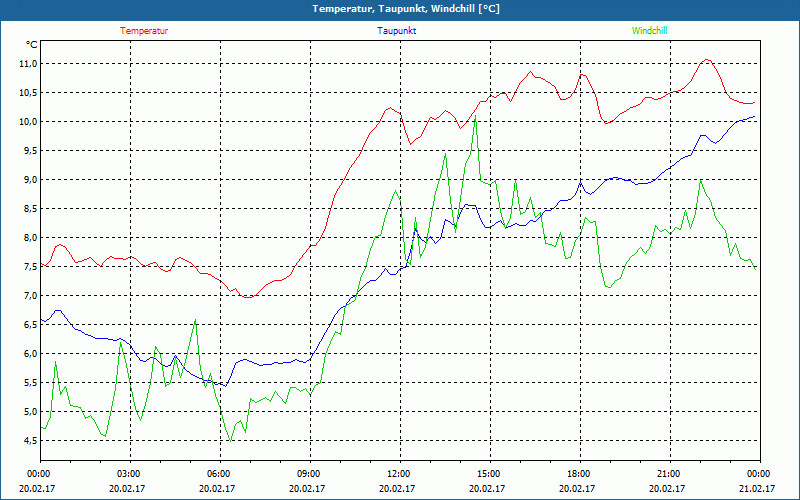800x500 pixels.
Task: Click the 06:00 time axis label
Action: pos(220,474)
